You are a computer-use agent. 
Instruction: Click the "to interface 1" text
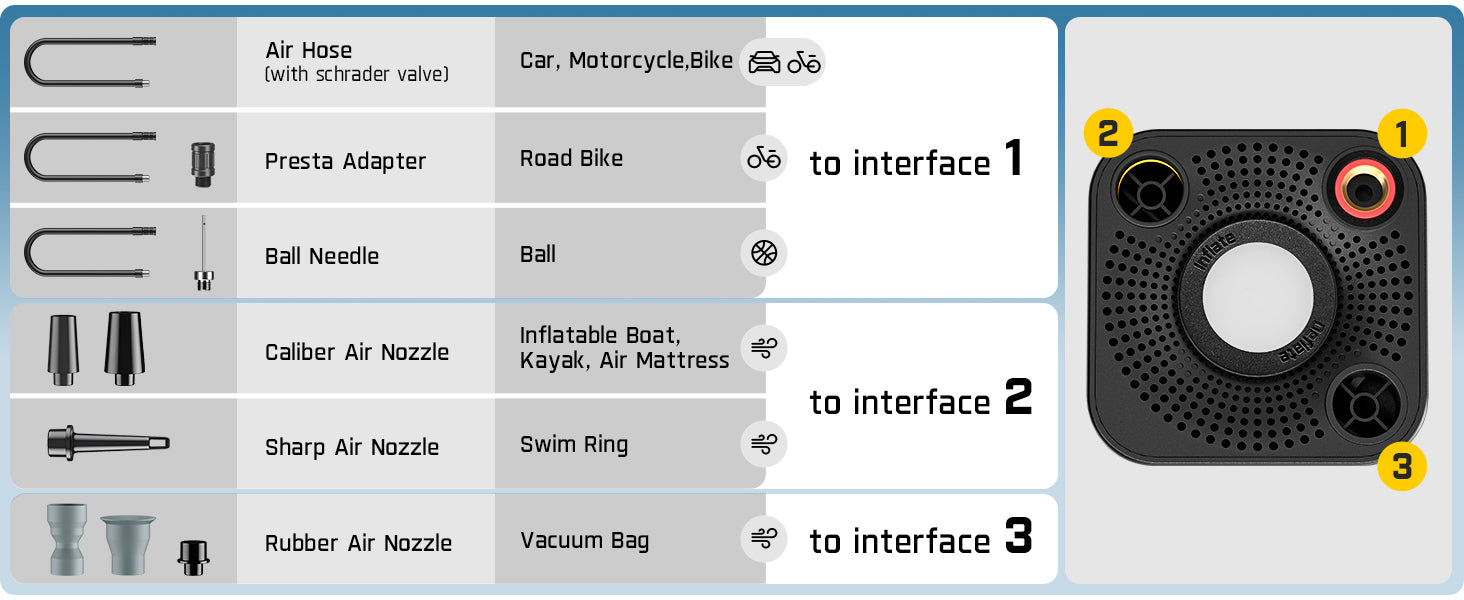coord(916,160)
